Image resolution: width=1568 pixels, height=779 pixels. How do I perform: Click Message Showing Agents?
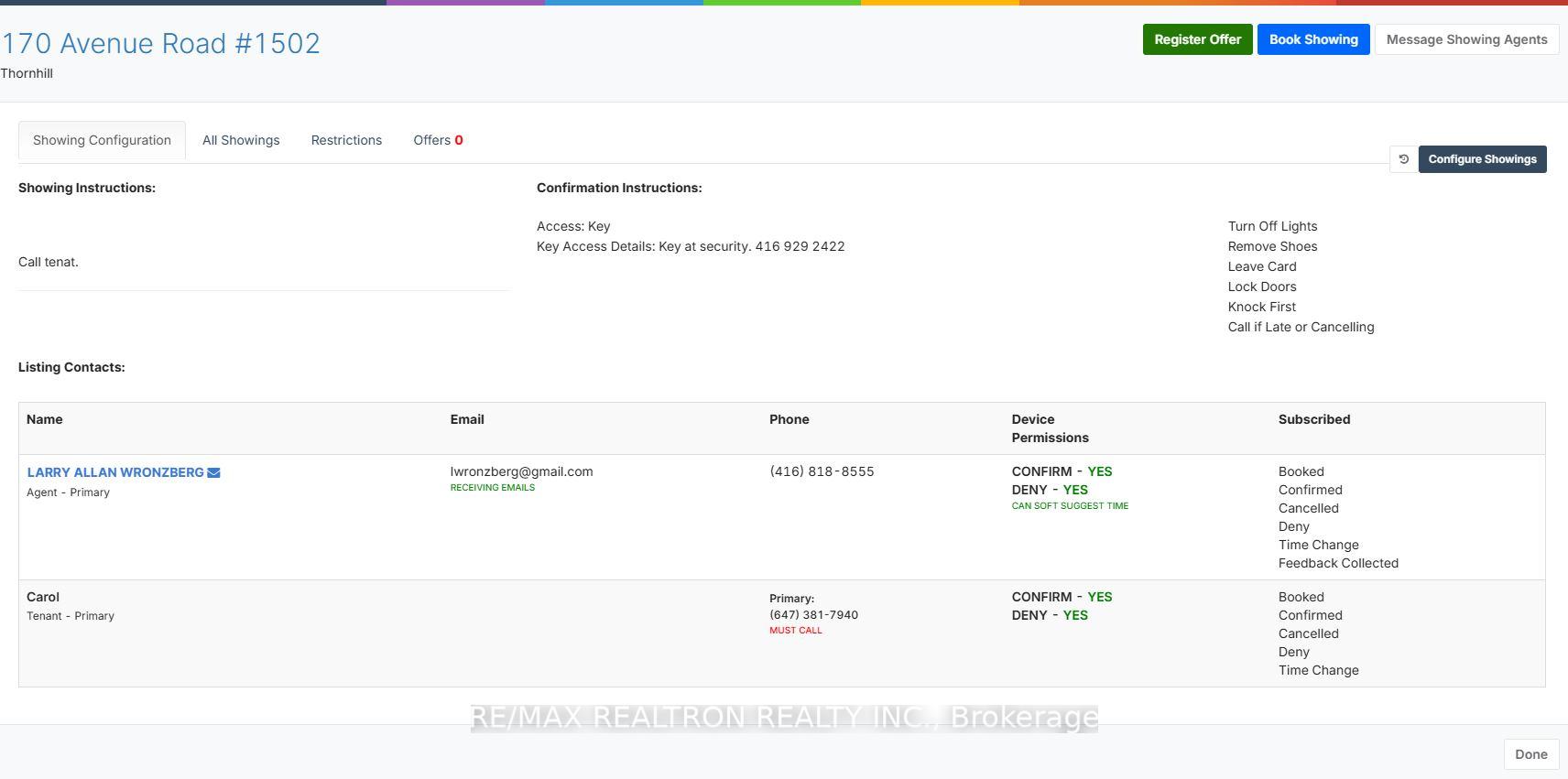tap(1466, 39)
